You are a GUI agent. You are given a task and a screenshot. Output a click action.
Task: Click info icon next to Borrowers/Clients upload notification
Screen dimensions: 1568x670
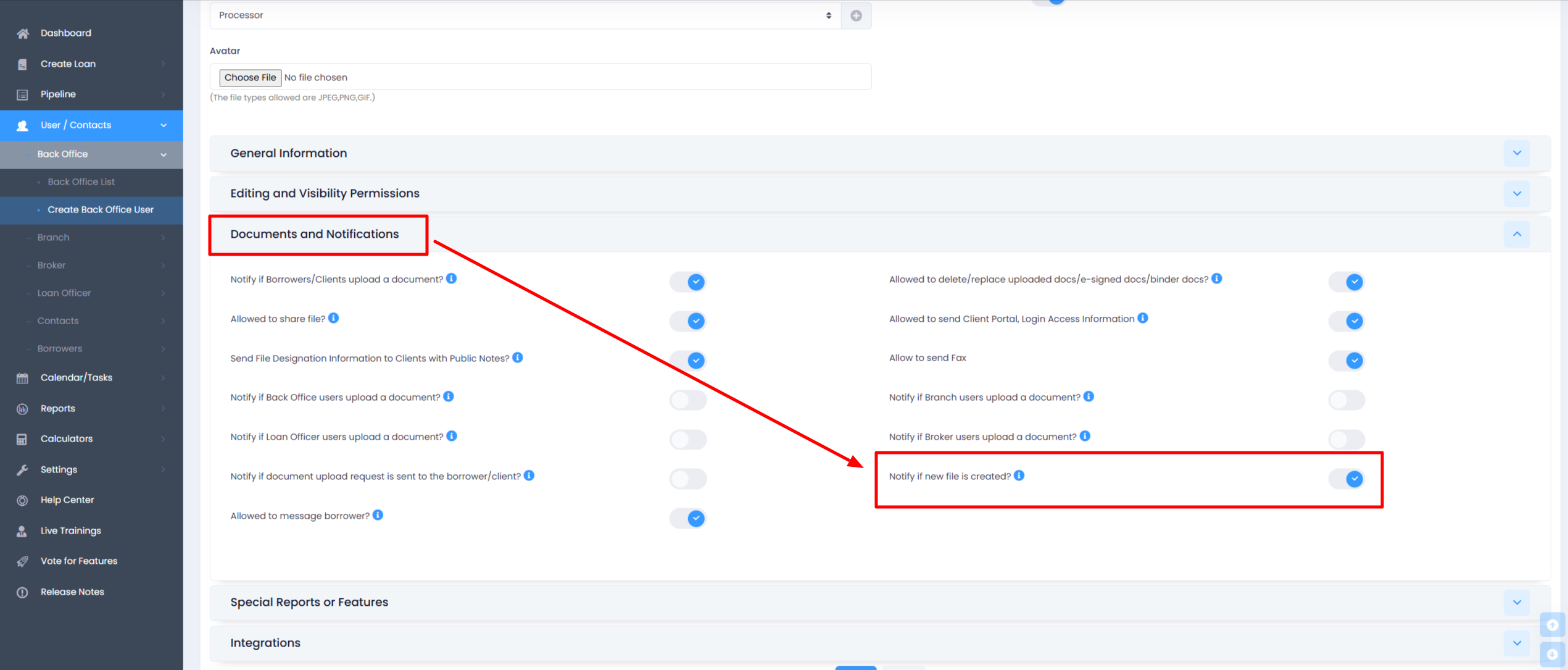click(x=452, y=278)
